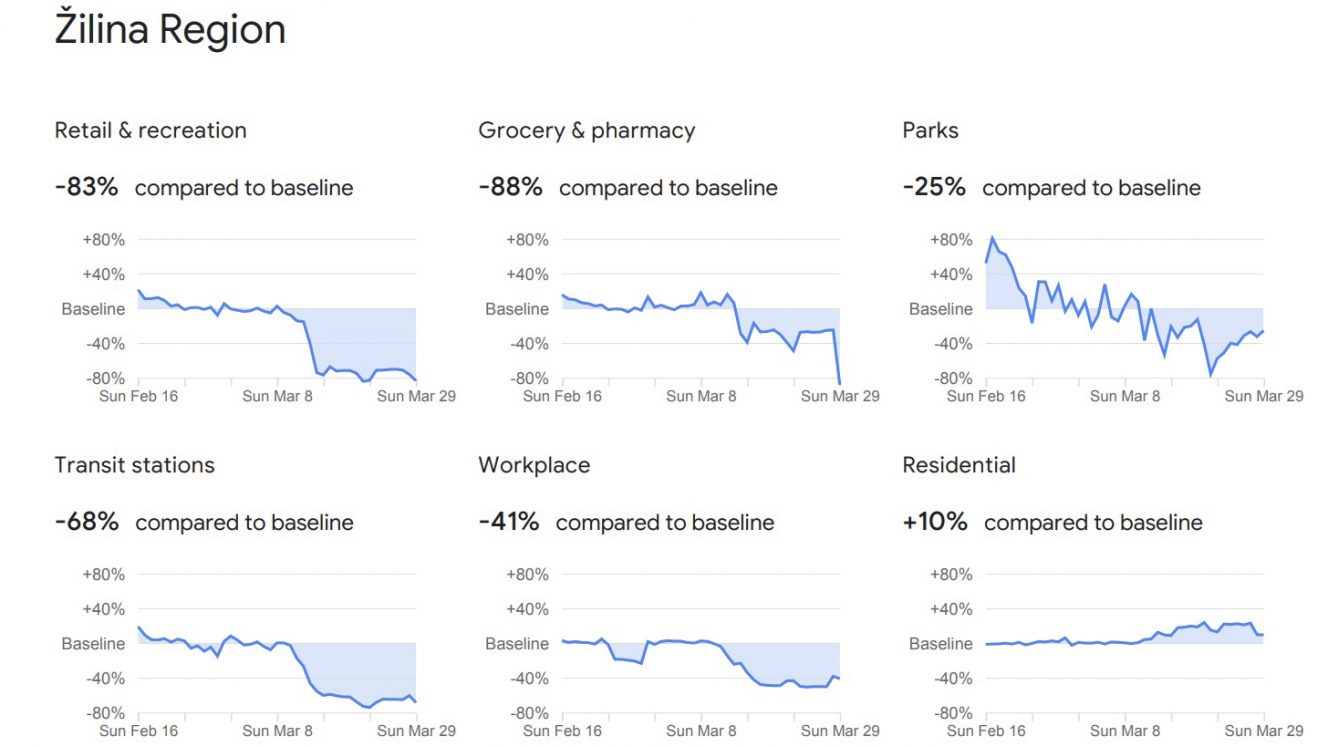The width and height of the screenshot is (1328, 747).
Task: Click the +10% residential value
Action: [935, 522]
